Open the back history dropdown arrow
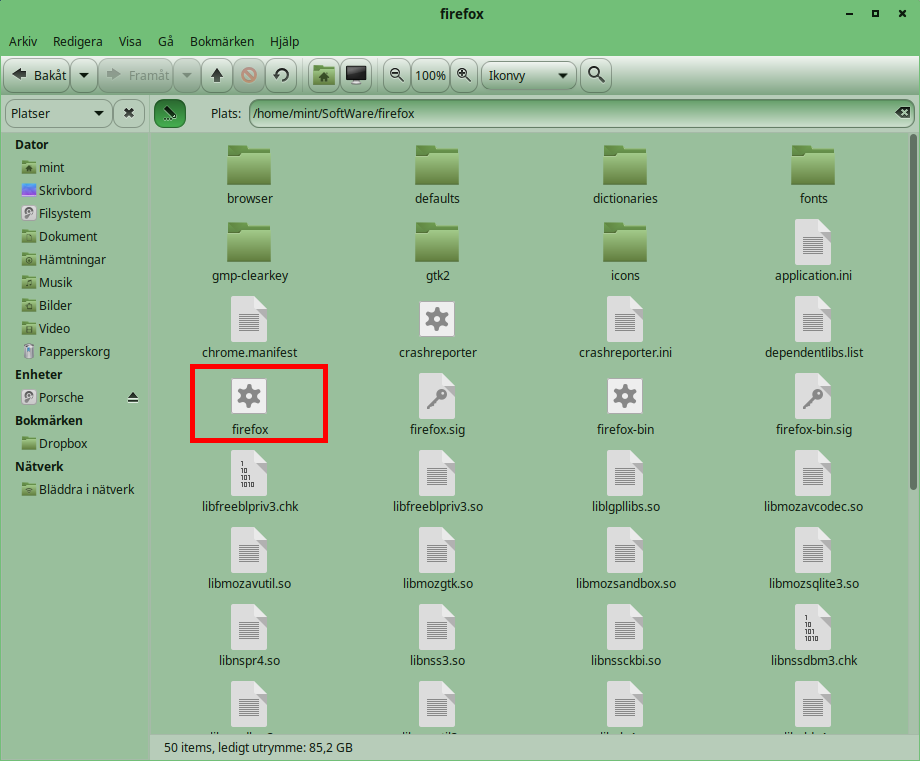The height and width of the screenshot is (761, 920). (x=84, y=75)
